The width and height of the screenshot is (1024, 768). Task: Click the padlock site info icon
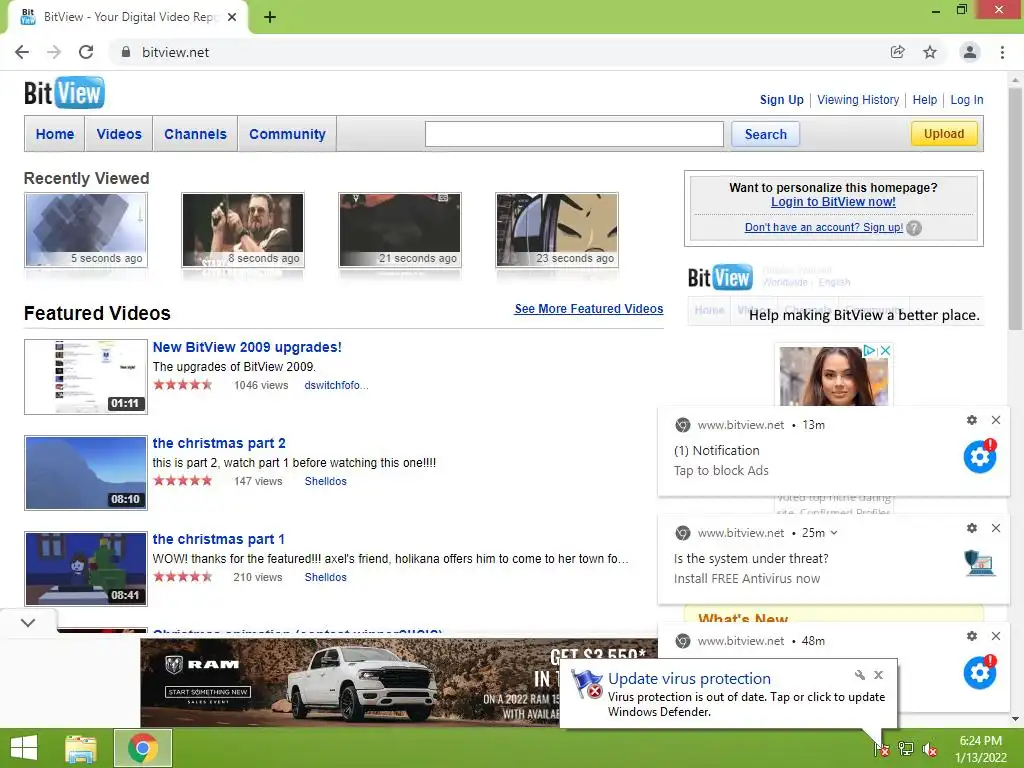126,52
